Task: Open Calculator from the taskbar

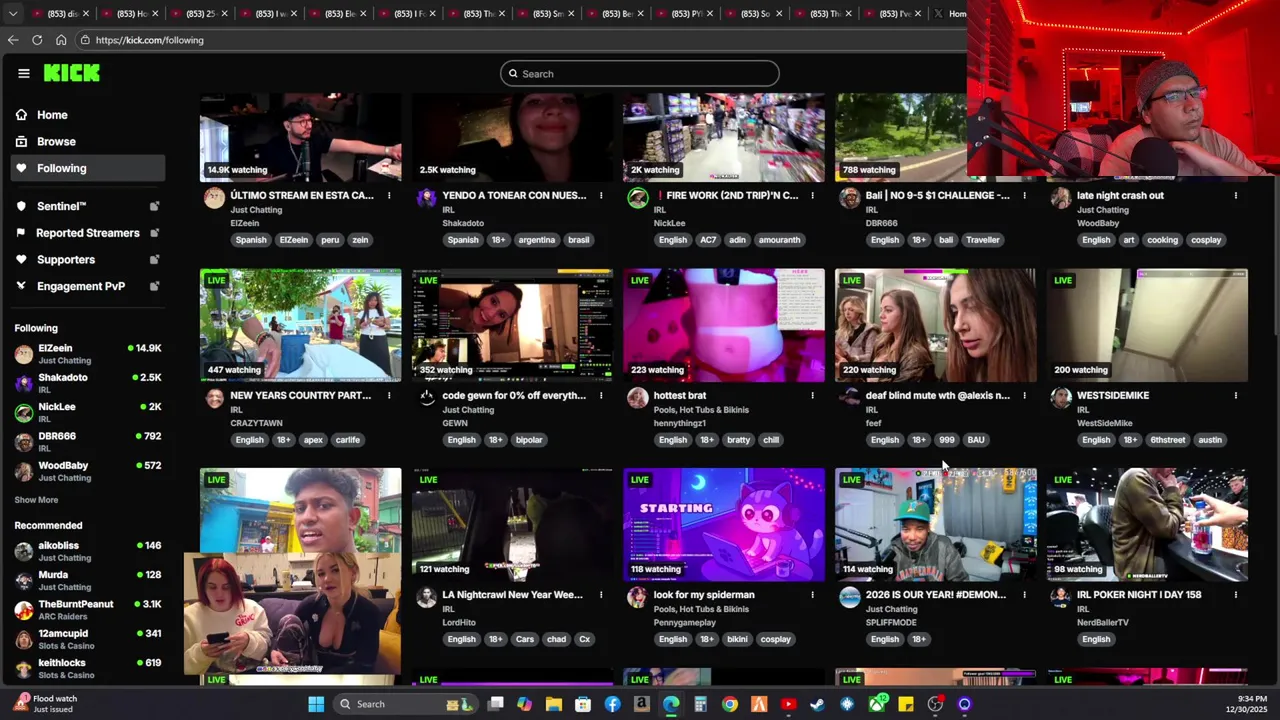Action: tap(700, 704)
